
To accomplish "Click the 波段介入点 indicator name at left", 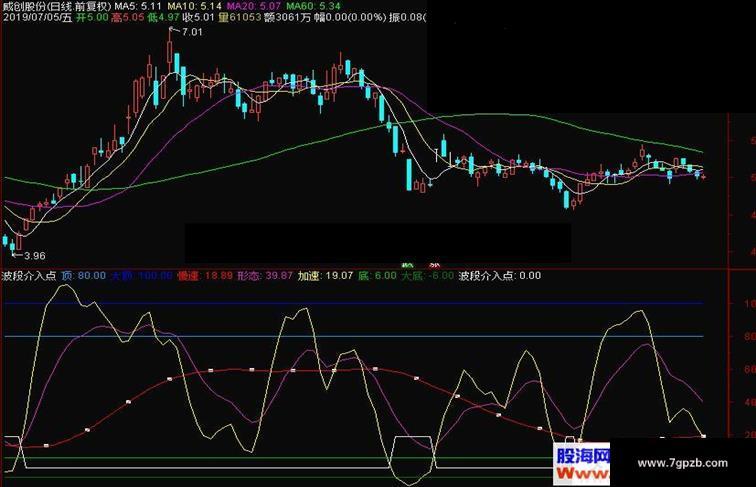I will click(29, 276).
